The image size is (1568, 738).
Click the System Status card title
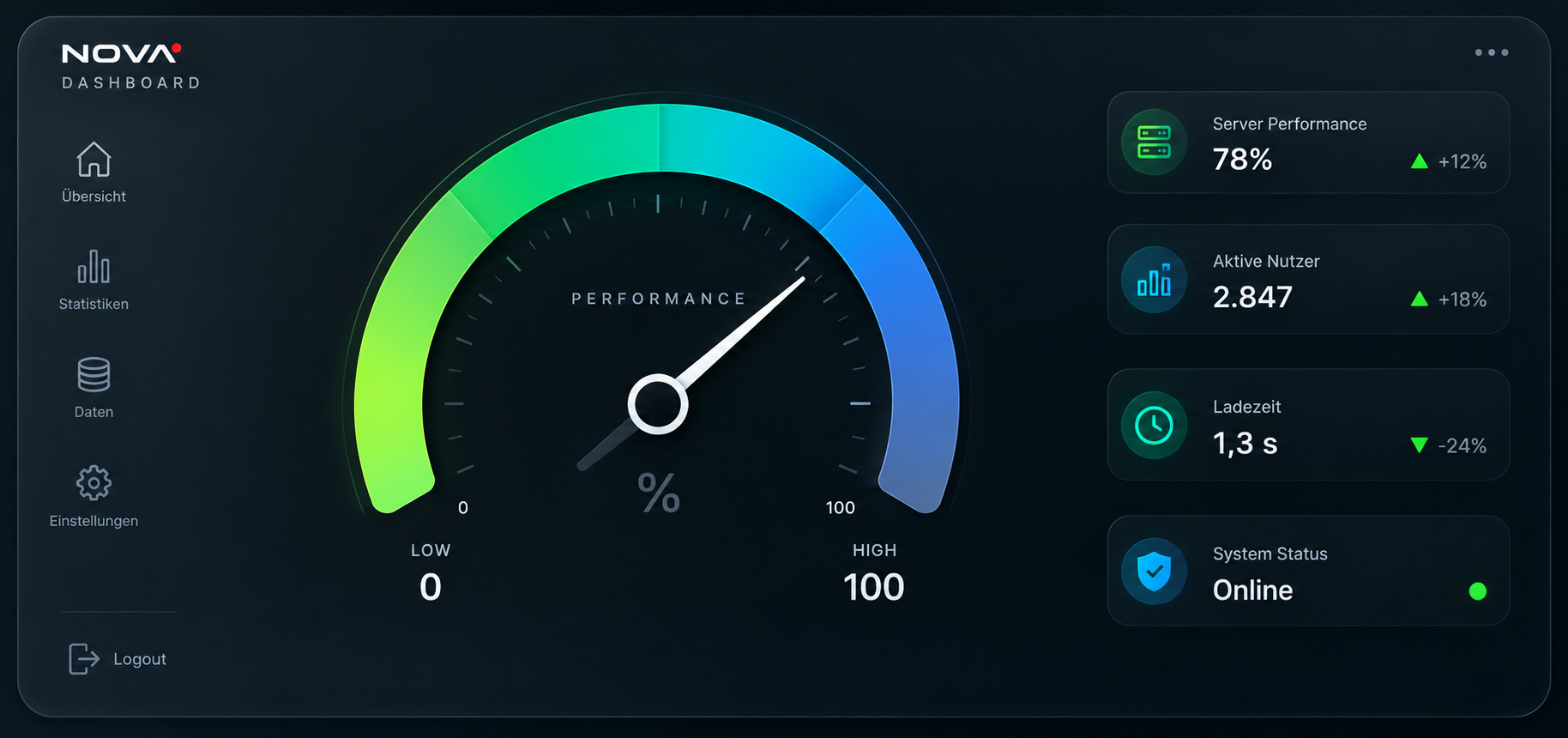[x=1269, y=553]
